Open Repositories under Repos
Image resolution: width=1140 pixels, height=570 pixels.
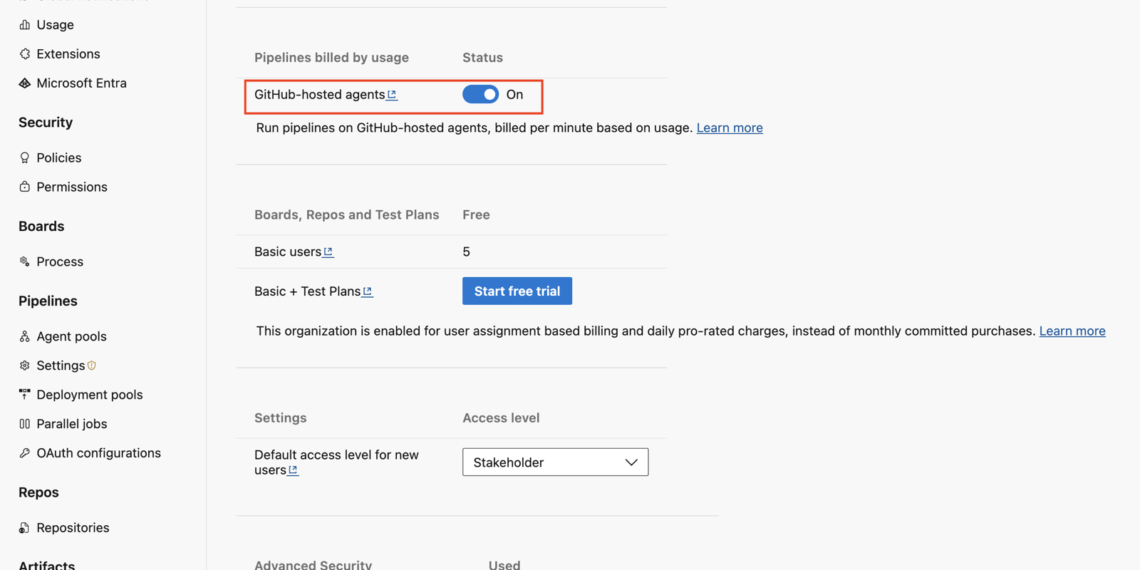(x=73, y=528)
